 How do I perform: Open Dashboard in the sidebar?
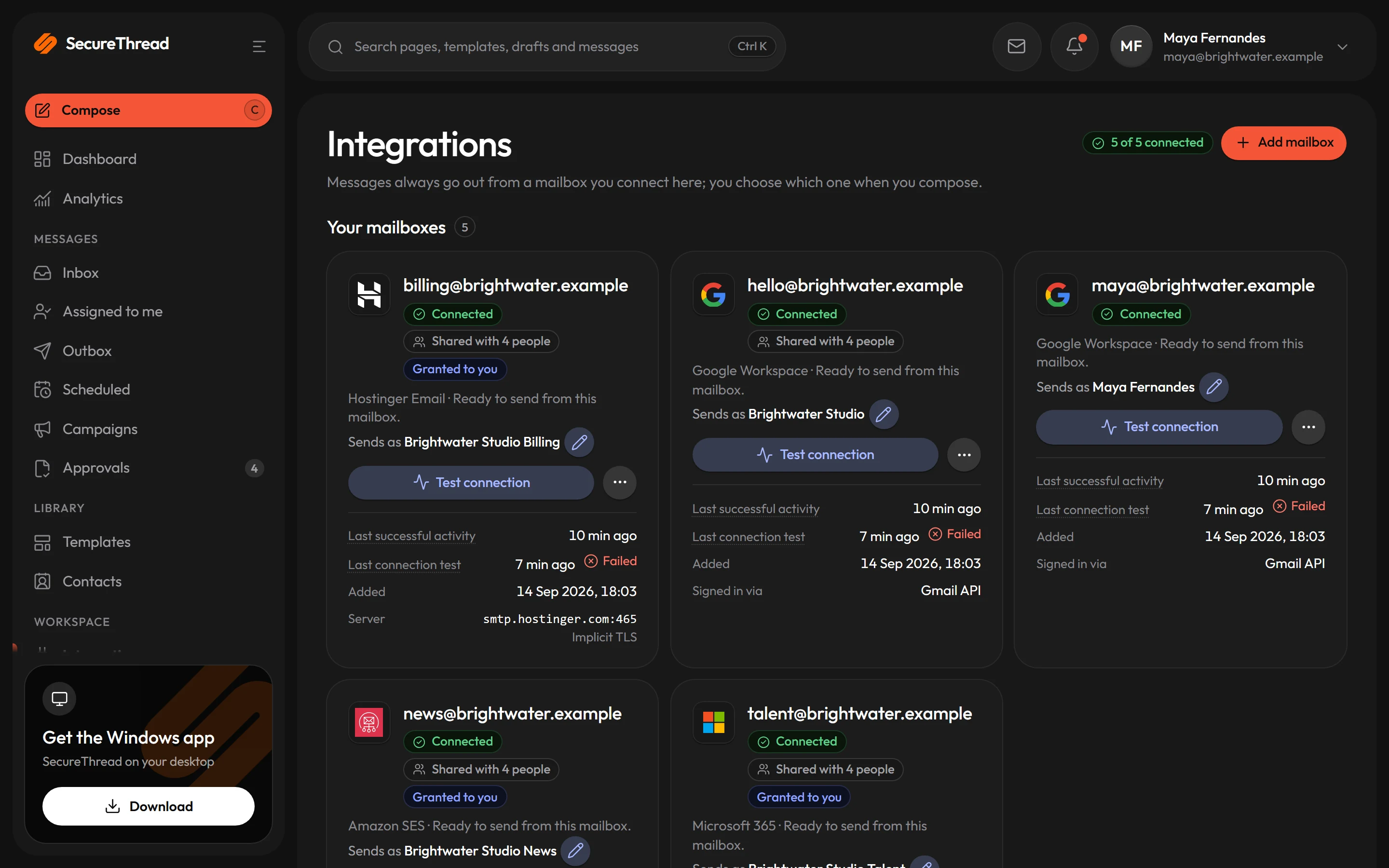tap(148, 159)
